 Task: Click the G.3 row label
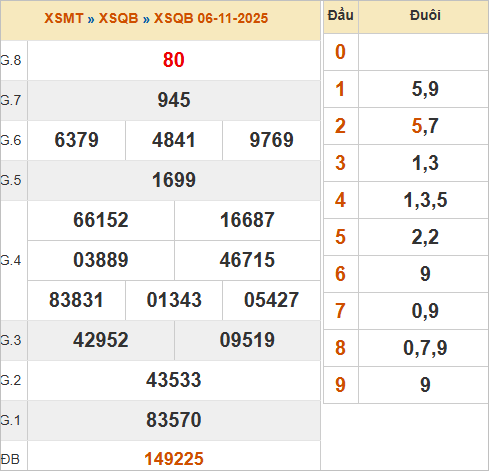tap(11, 340)
